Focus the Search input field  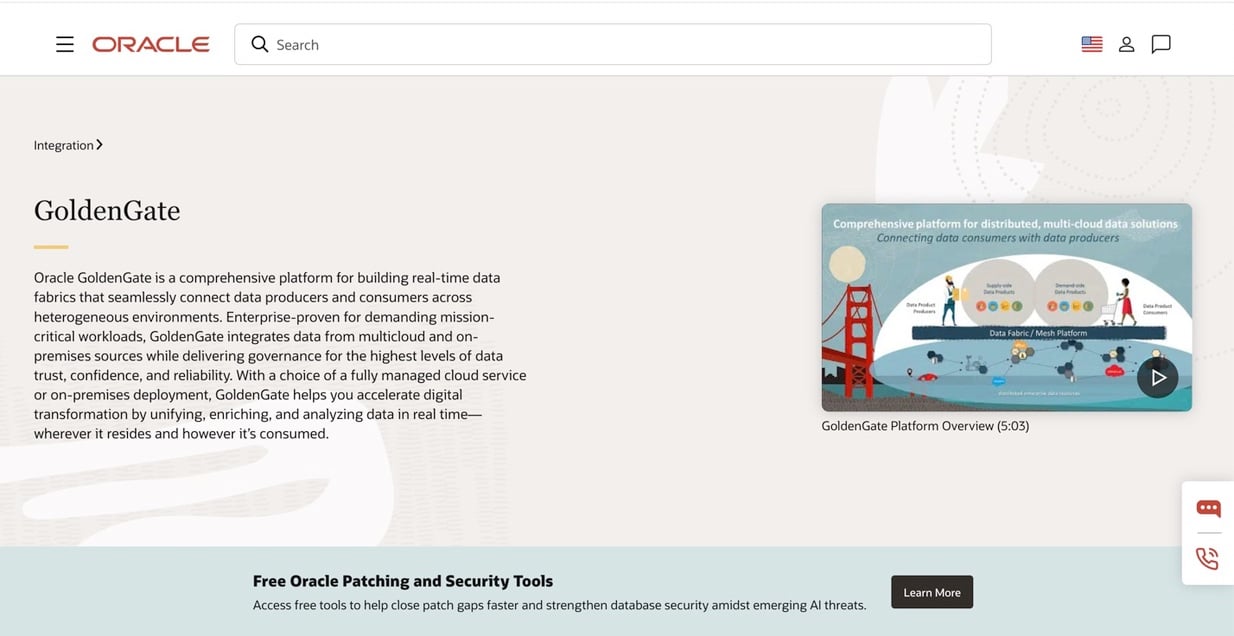tap(613, 44)
